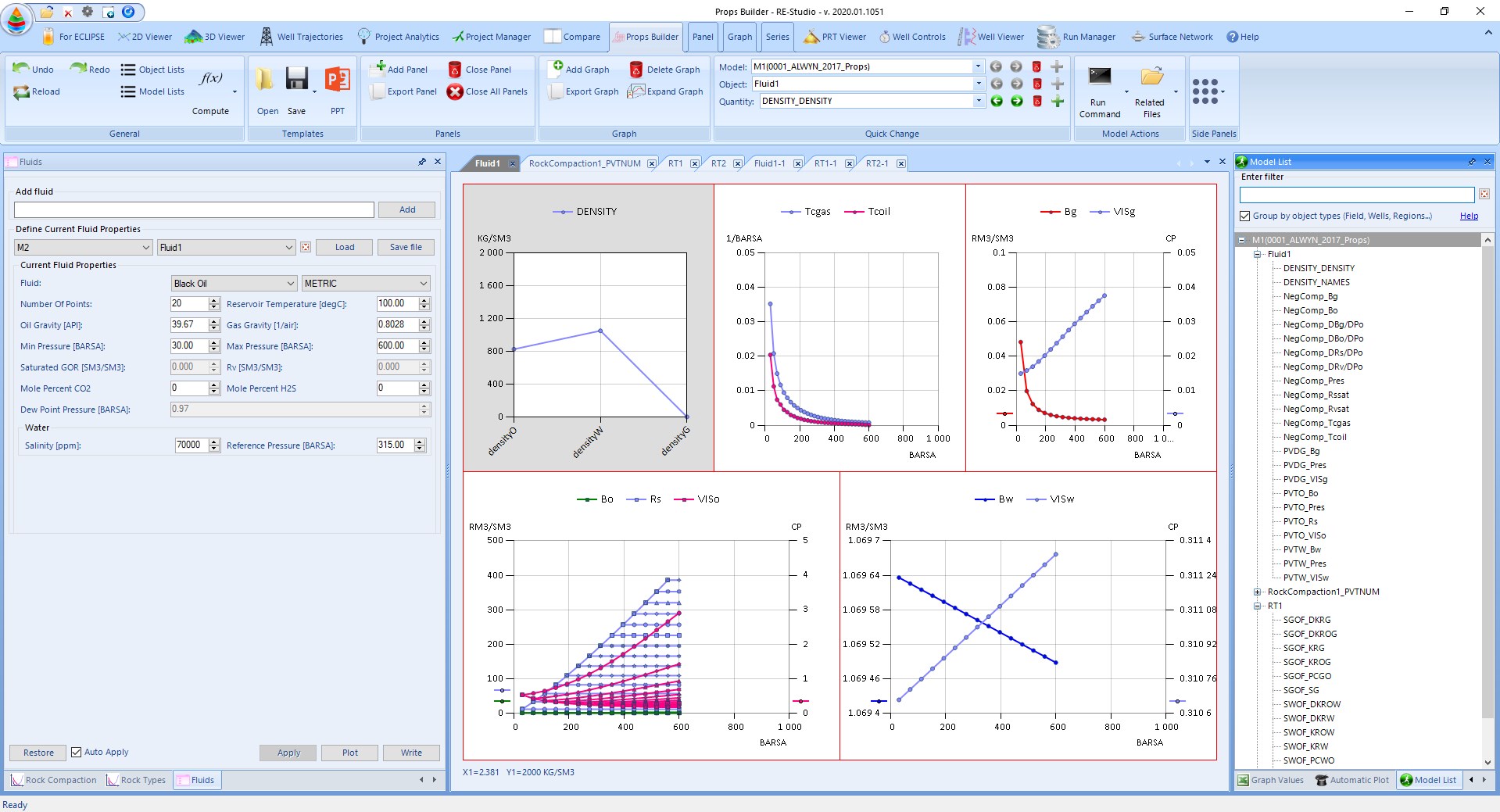Increment Number Of Points stepper

(214, 300)
